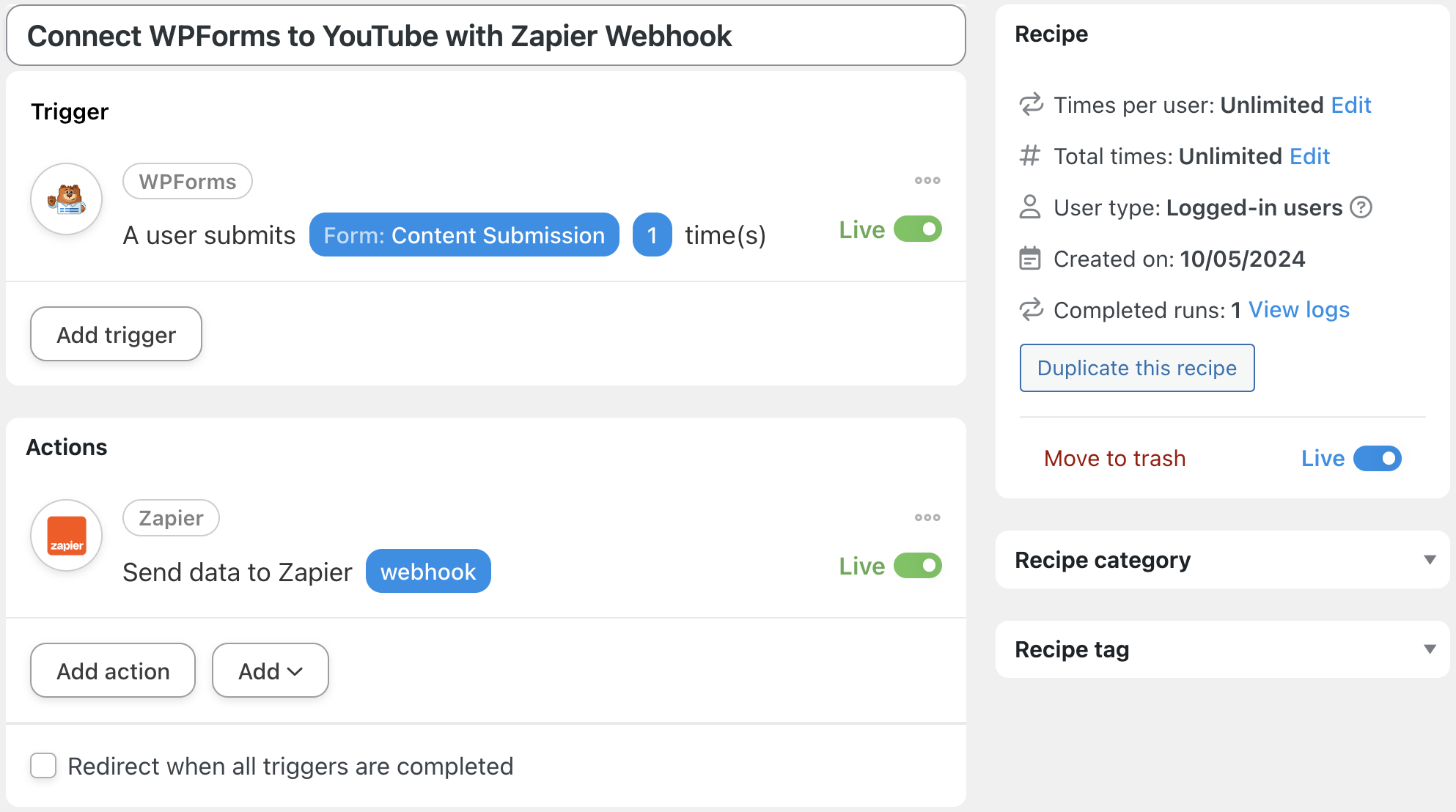Screen dimensions: 1456x812
Task: Expand the Recipe tag panel
Action: click(1429, 649)
